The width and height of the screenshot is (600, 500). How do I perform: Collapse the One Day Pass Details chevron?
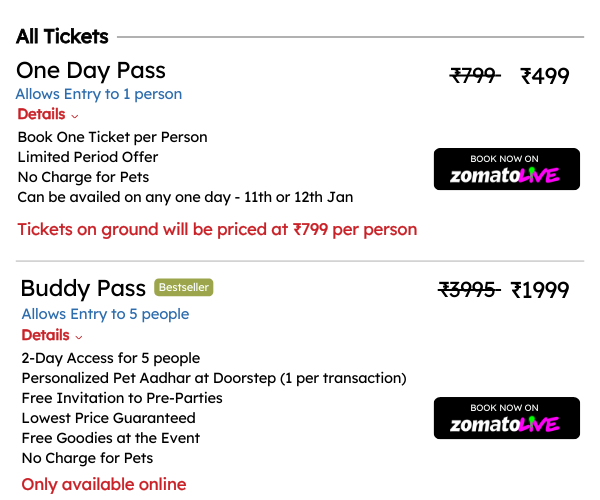75,116
